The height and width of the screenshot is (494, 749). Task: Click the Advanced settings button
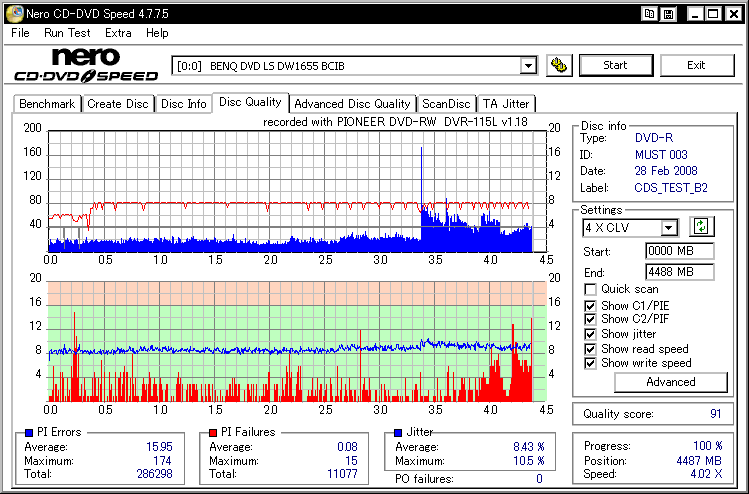671,382
